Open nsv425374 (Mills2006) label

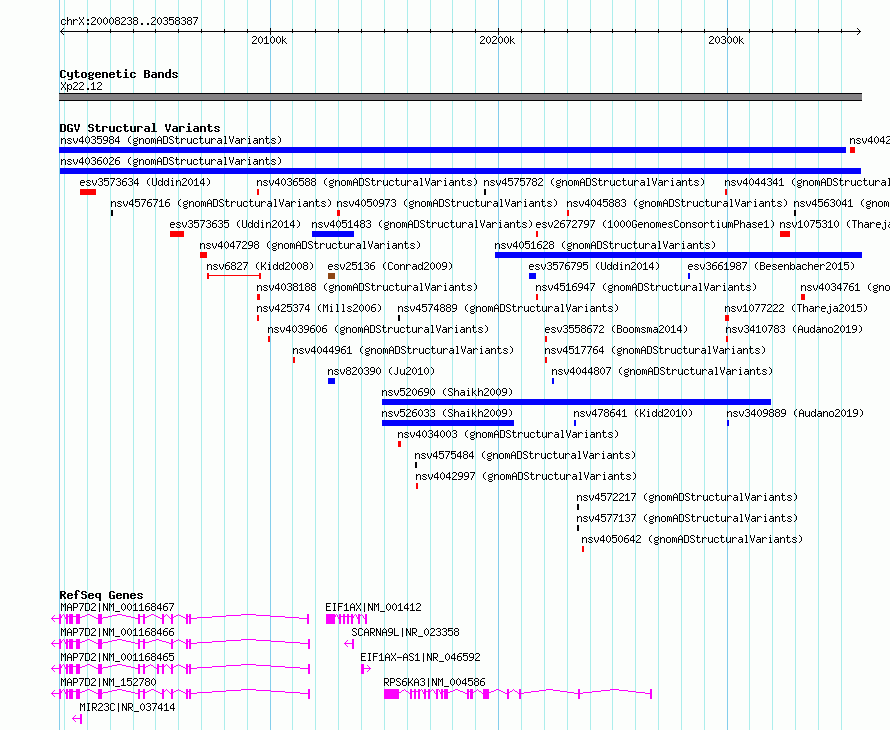320,308
